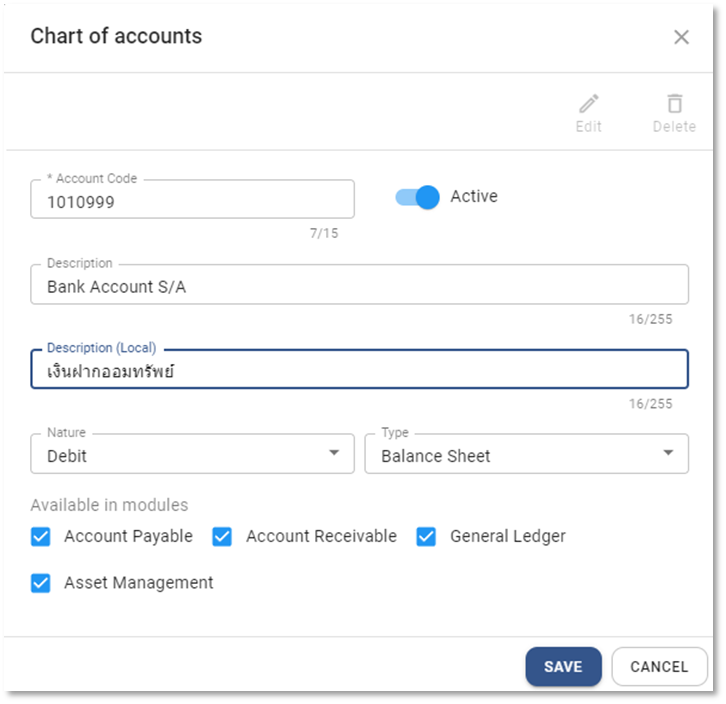Uncheck the Account Receivable checkbox
This screenshot has width=726, height=704.
(x=222, y=537)
